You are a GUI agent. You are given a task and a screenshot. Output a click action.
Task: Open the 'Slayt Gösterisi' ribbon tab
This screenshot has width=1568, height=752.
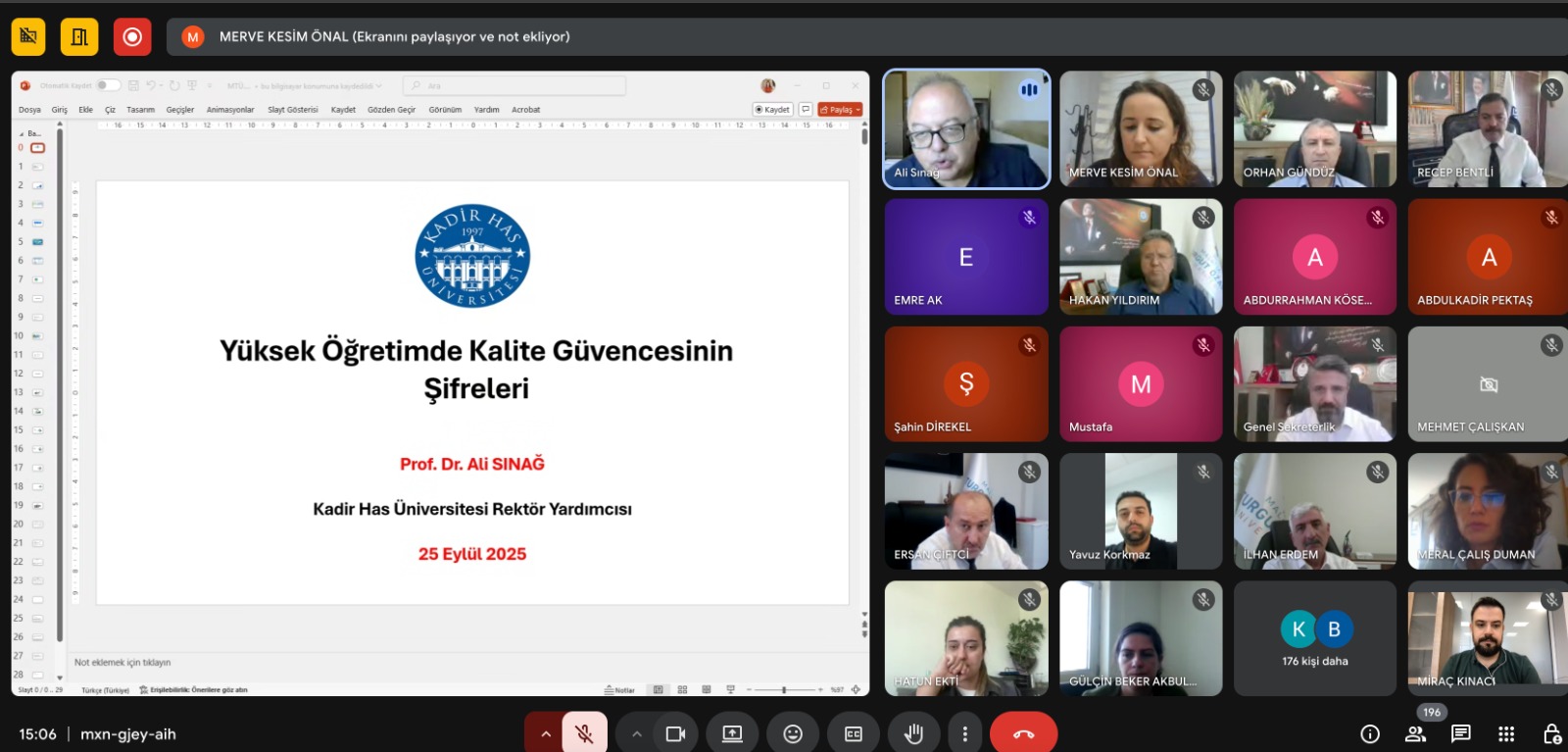pos(292,110)
